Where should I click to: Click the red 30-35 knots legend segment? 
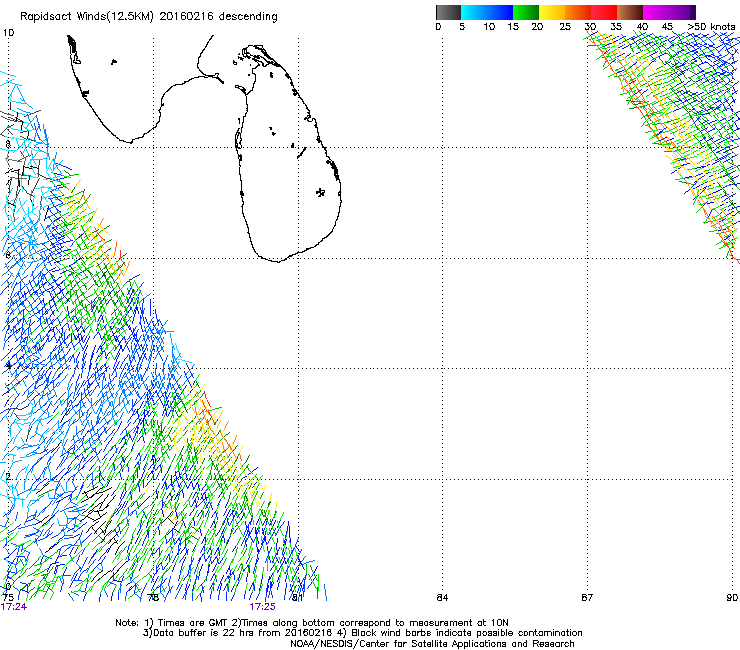[x=604, y=12]
